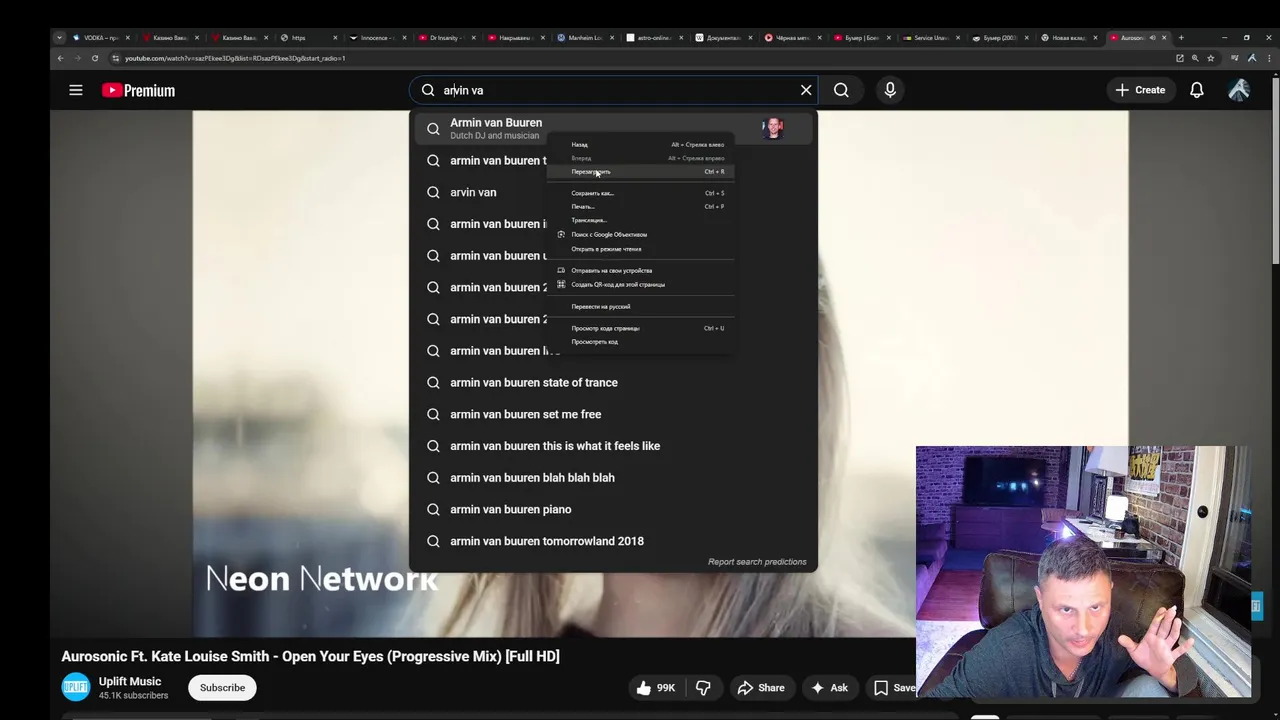Open the Share dialog
This screenshot has width=1280, height=720.
point(761,688)
